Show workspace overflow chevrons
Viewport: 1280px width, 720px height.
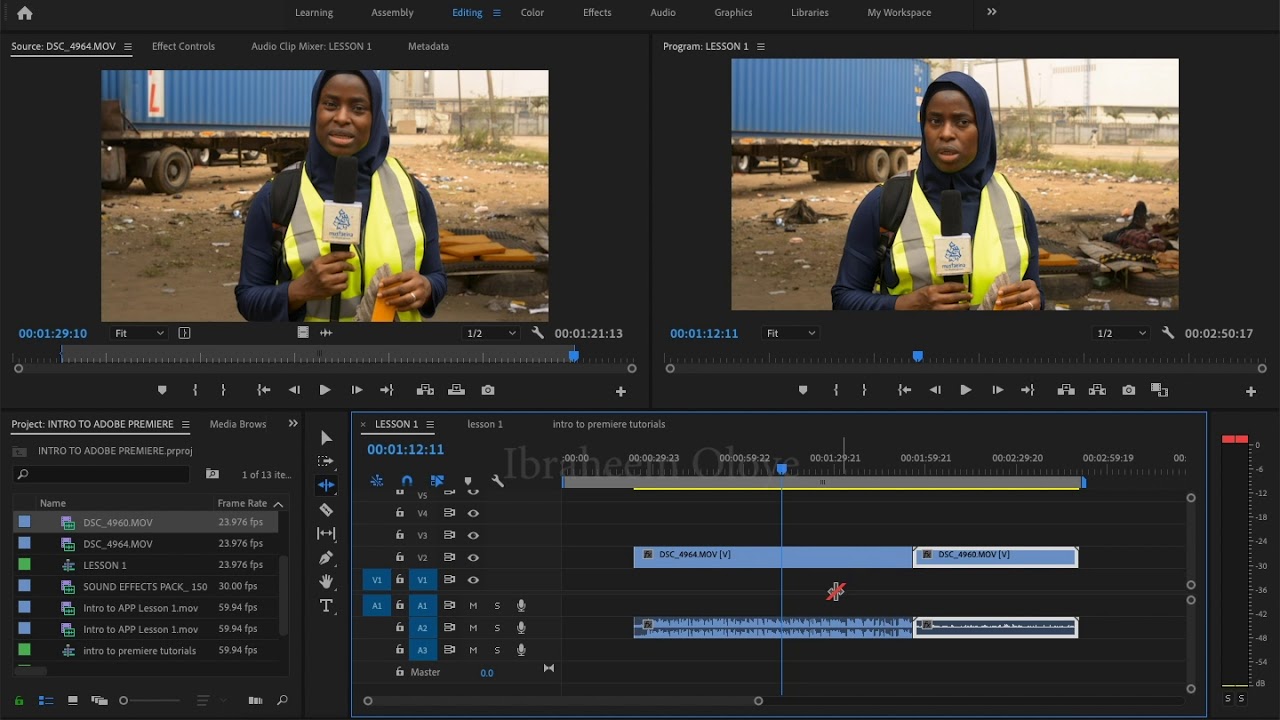[991, 12]
